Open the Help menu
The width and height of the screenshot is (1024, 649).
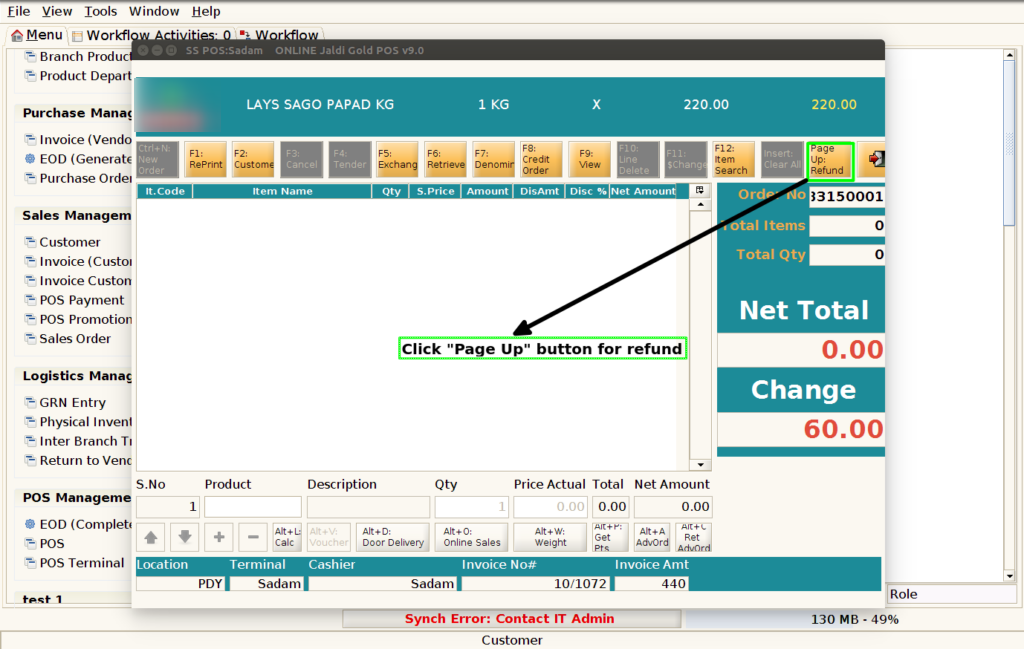(206, 11)
